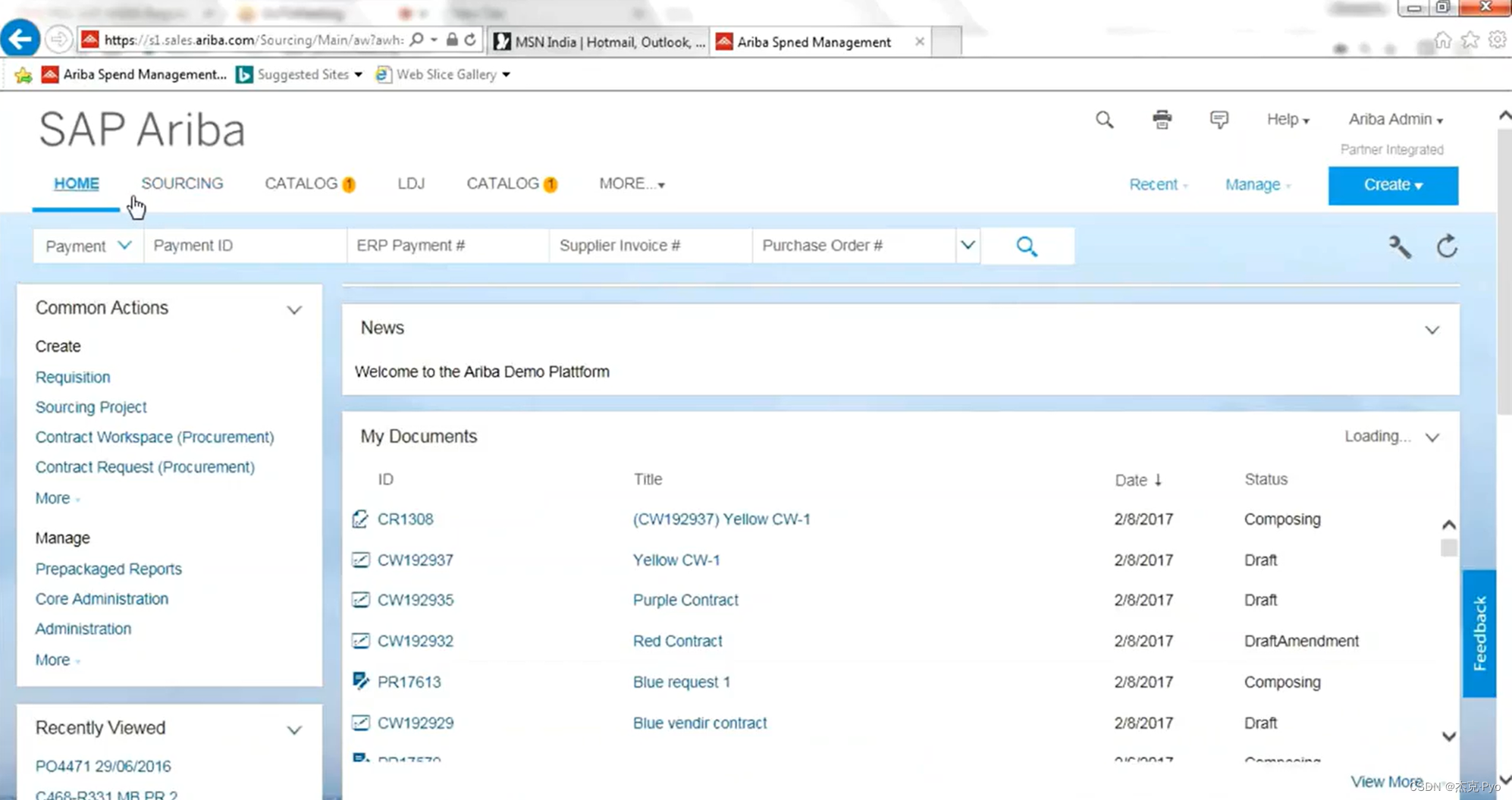Click the browser favorites star icon
Viewport: 1512px width, 800px height.
[1470, 39]
